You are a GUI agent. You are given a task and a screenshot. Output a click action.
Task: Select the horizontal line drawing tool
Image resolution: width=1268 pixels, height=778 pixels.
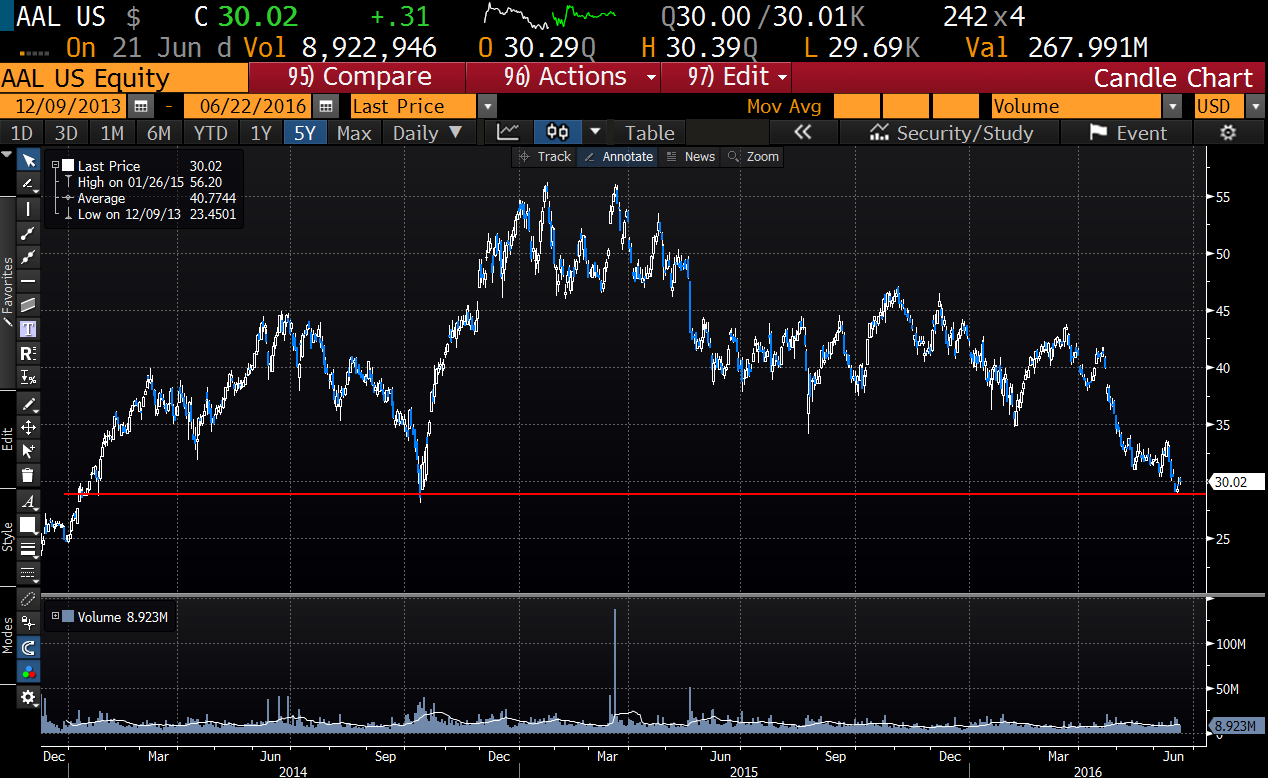(28, 280)
